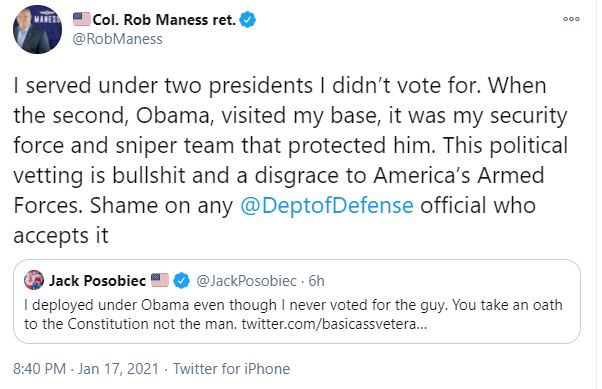Visit the @RobManess handle
This screenshot has height=389, width=602.
[117, 39]
